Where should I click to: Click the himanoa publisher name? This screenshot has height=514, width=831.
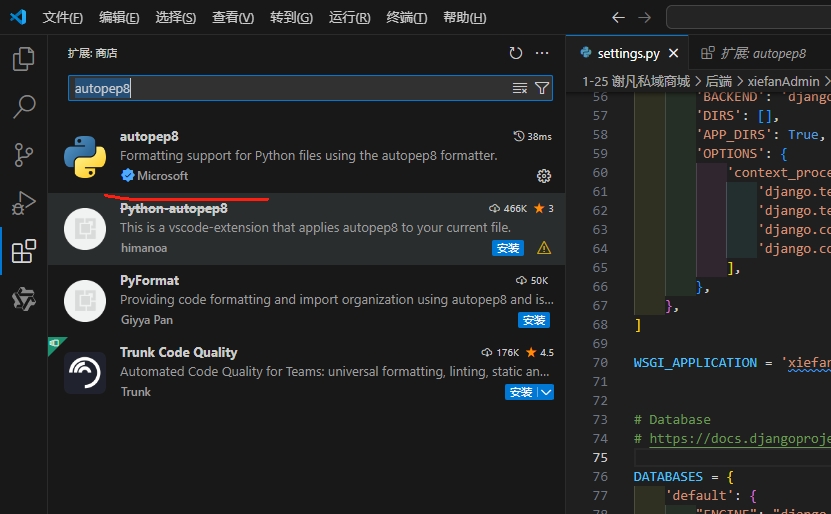(x=144, y=248)
